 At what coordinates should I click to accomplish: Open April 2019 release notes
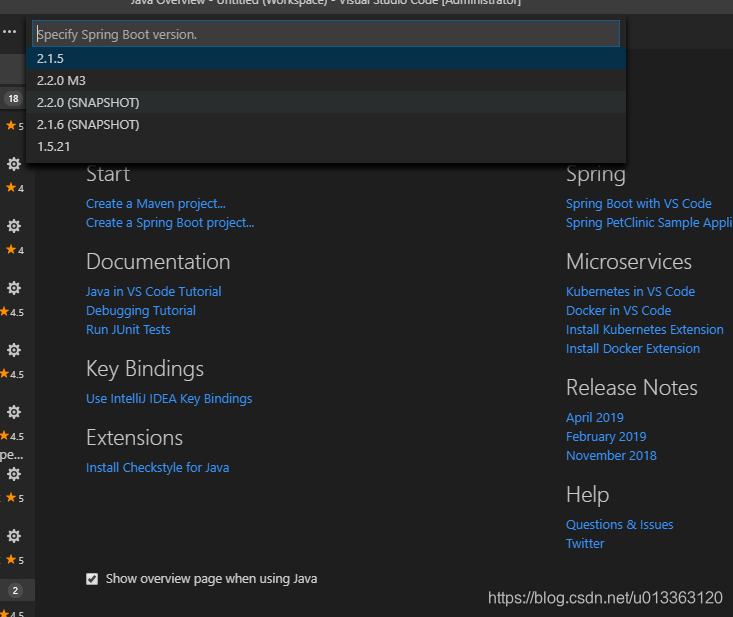click(595, 417)
